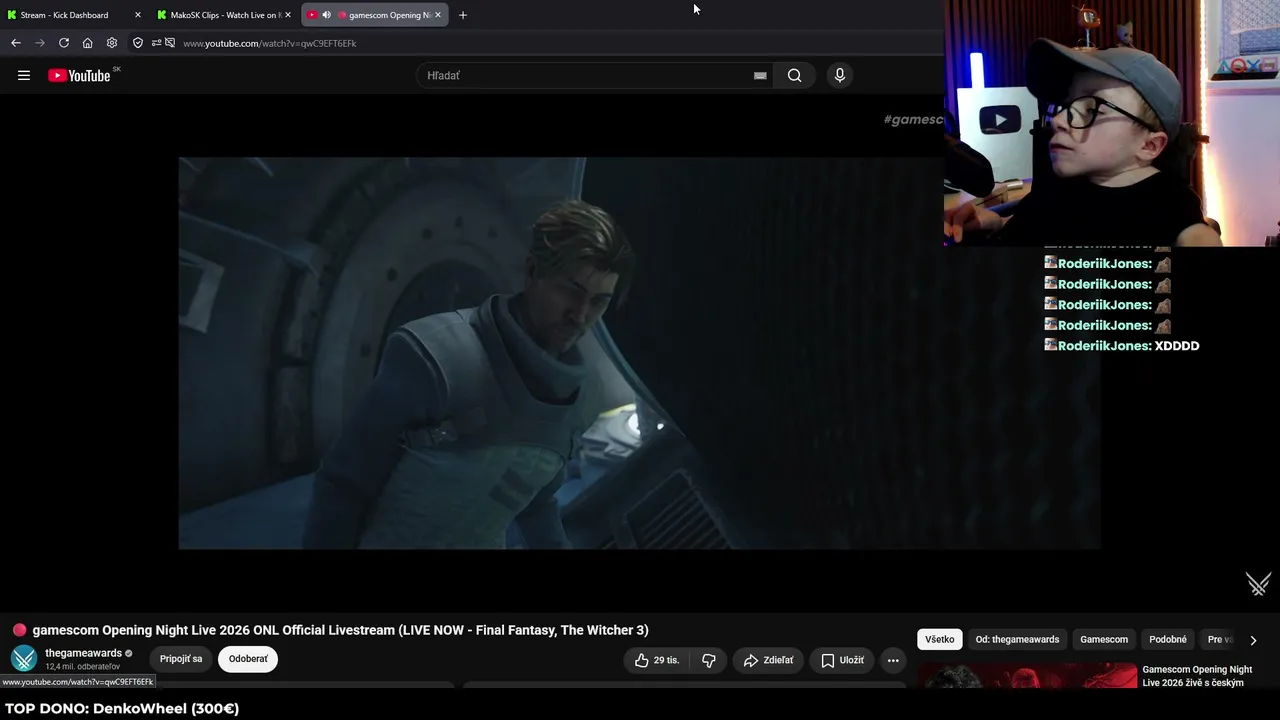
Task: Select the gamescom Opening Night tab
Action: click(x=375, y=15)
